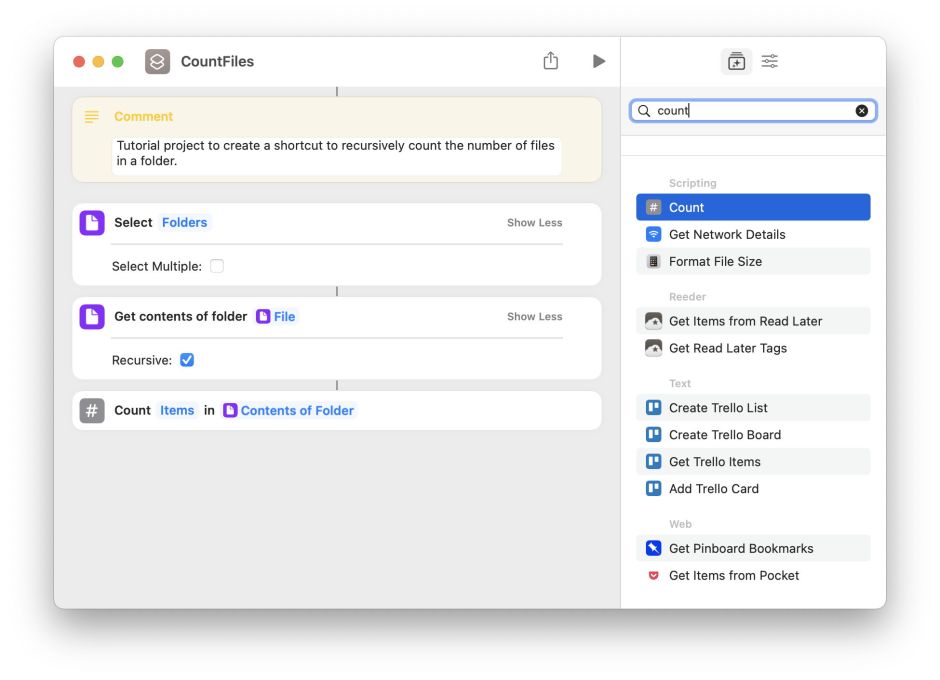Click the CountFiles shortcut icon in title bar
This screenshot has height=680, width=940.
pos(157,61)
